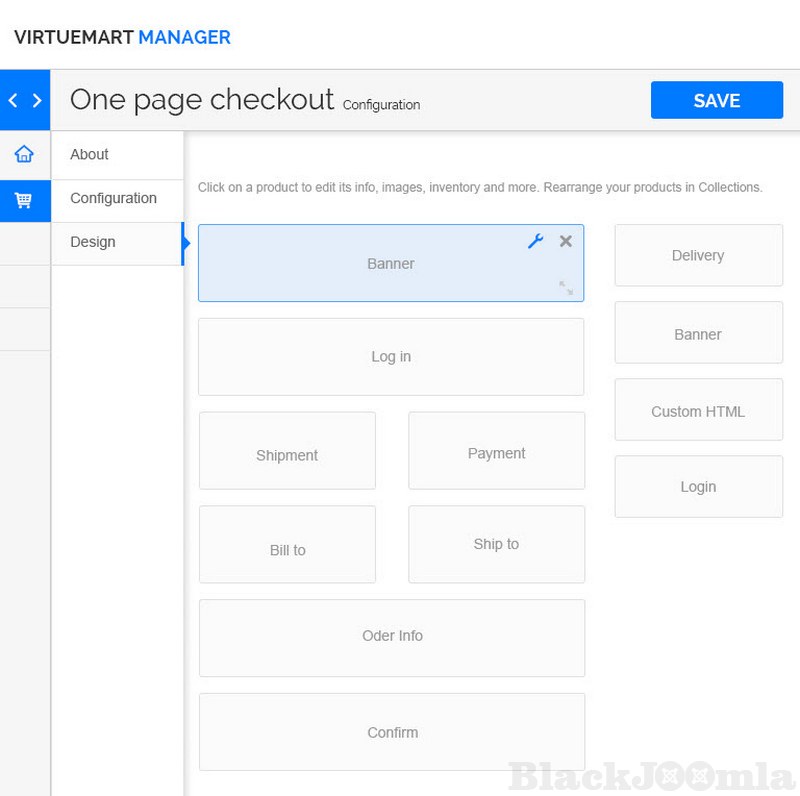800x796 pixels.
Task: Click the home icon in sidebar
Action: (24, 154)
